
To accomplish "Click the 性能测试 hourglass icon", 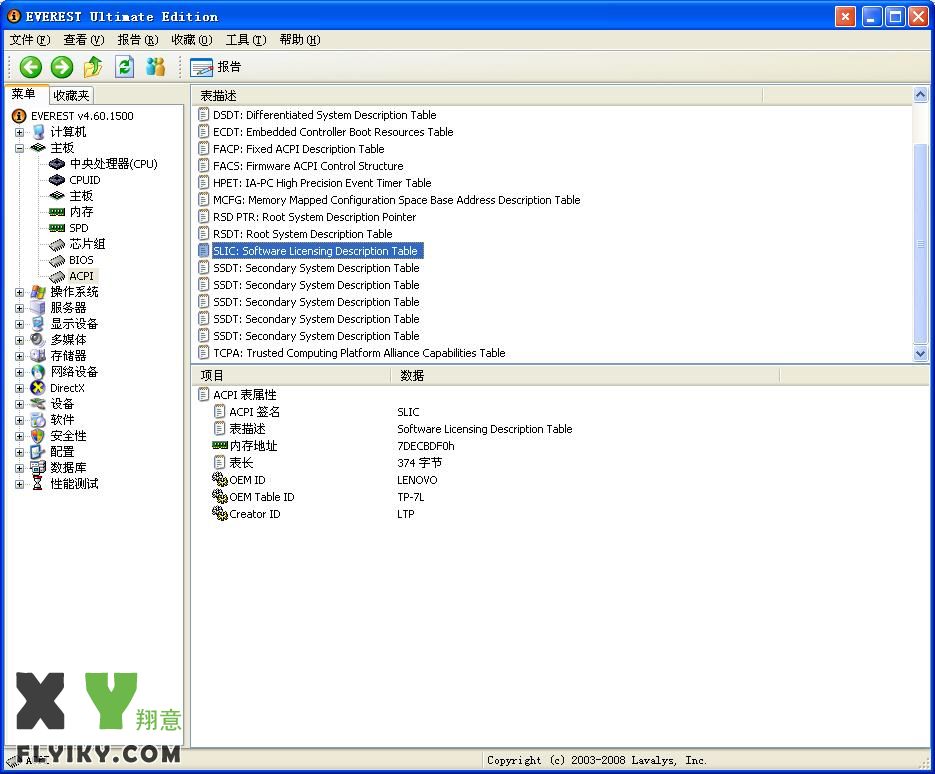I will tap(38, 484).
